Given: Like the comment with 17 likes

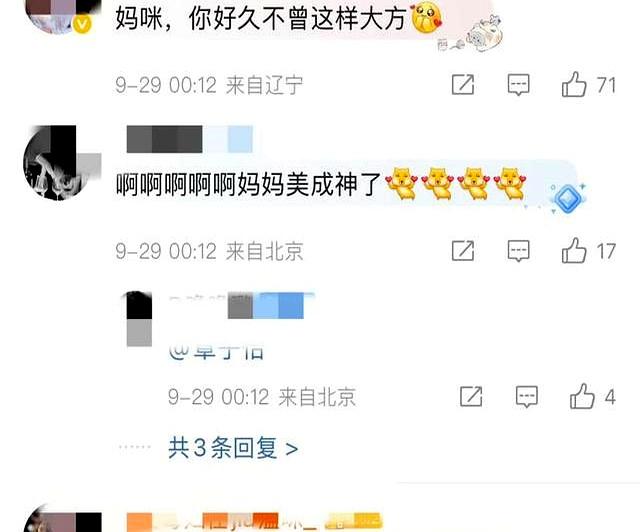Looking at the screenshot, I should point(574,250).
